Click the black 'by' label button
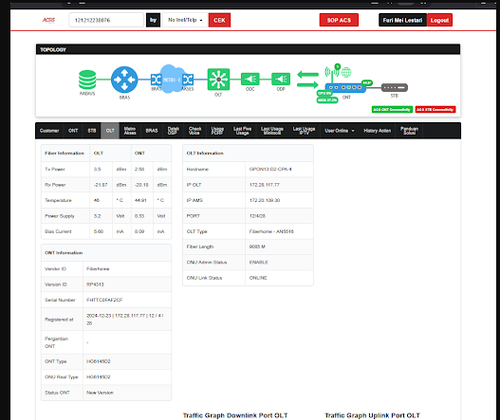The image size is (500, 420). 153,20
